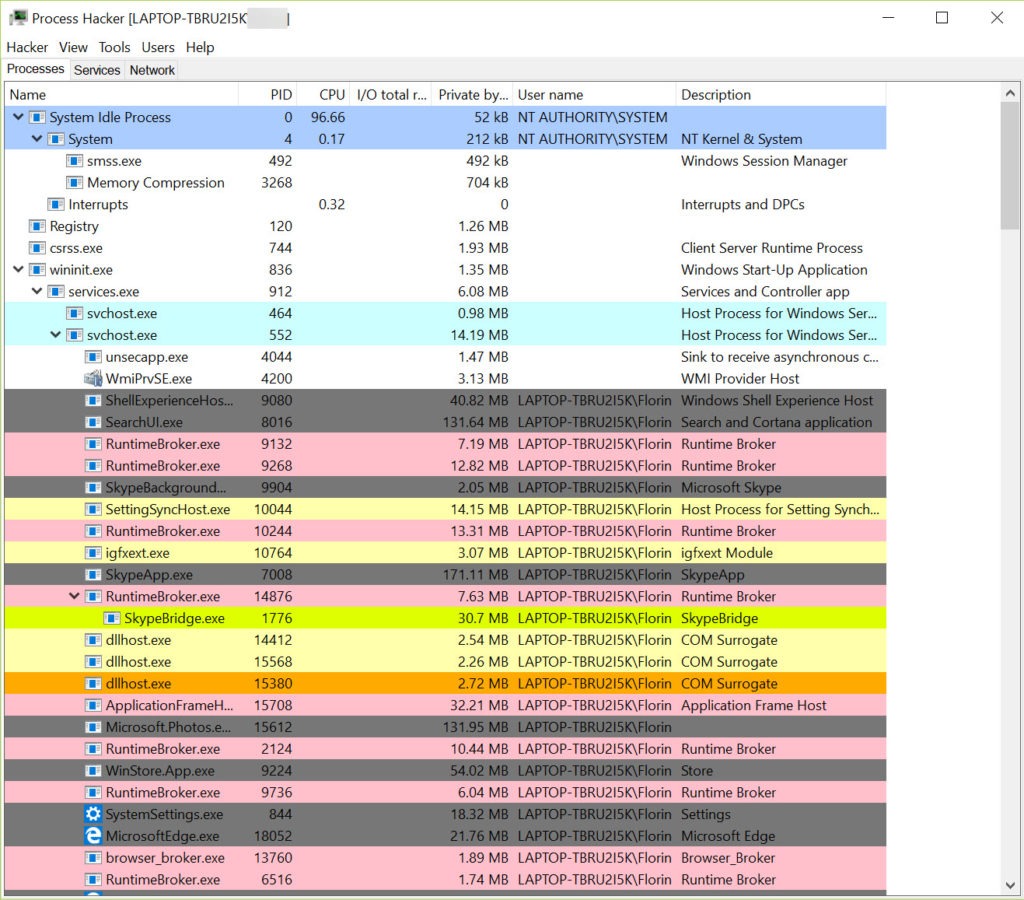This screenshot has width=1024, height=900.
Task: Click the services.exe process icon
Action: coord(56,292)
